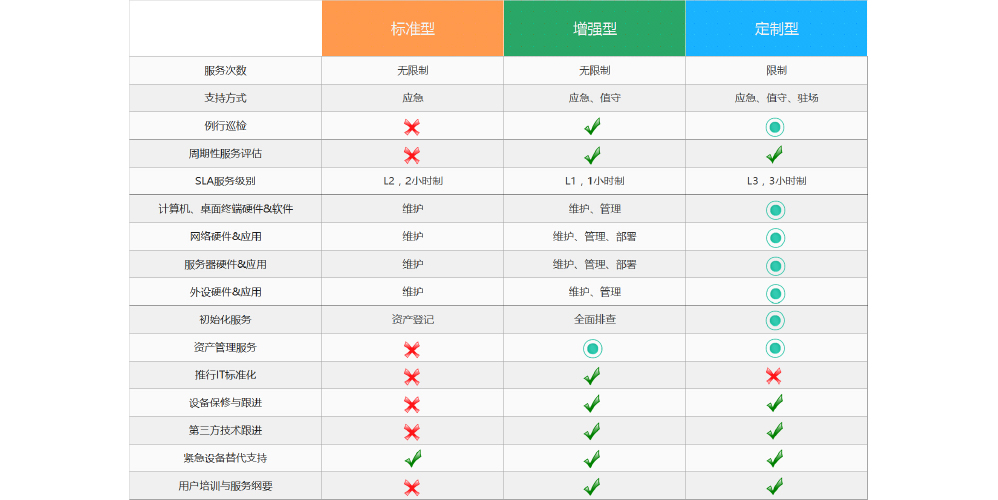Image resolution: width=998 pixels, height=500 pixels.
Task: Click the red X for 资产管理服务 标准型
Action: pos(412,349)
